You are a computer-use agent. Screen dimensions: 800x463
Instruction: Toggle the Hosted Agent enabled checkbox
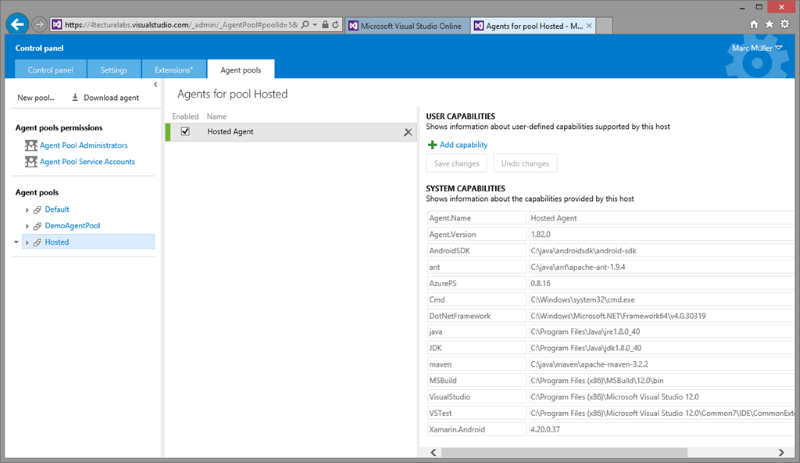click(x=185, y=132)
